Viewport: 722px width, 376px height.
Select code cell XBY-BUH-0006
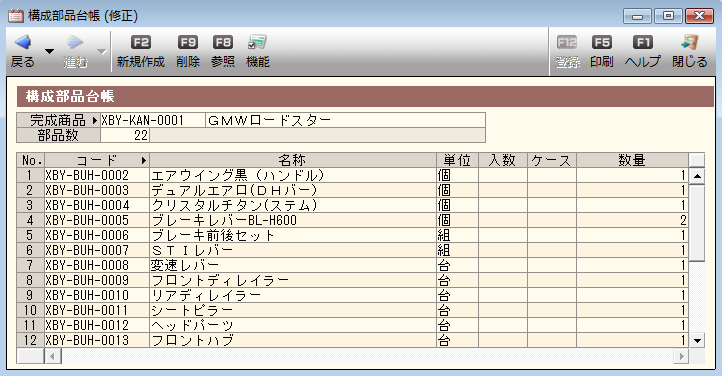point(97,235)
